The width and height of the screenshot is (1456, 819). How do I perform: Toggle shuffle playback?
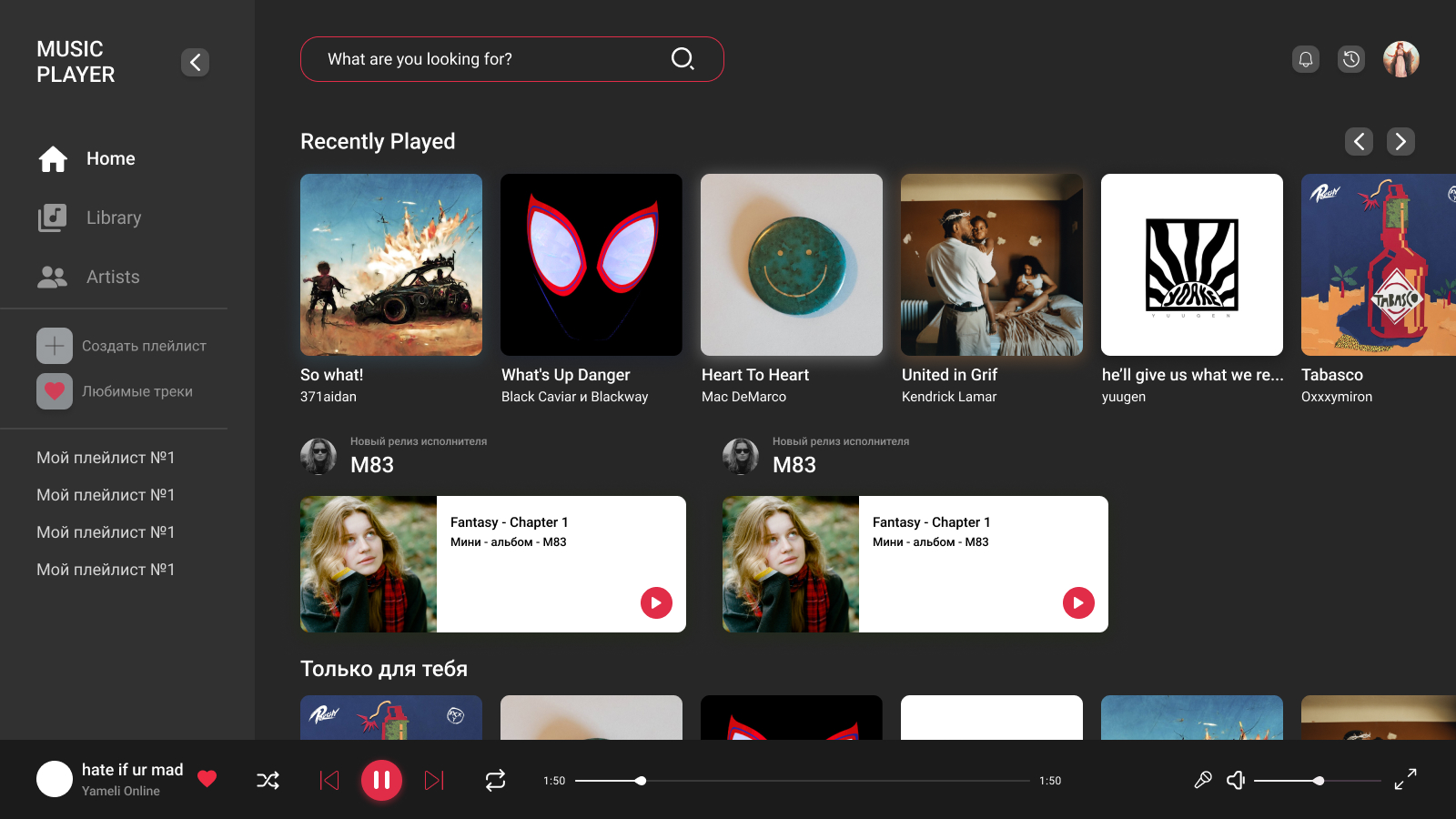pyautogui.click(x=268, y=780)
